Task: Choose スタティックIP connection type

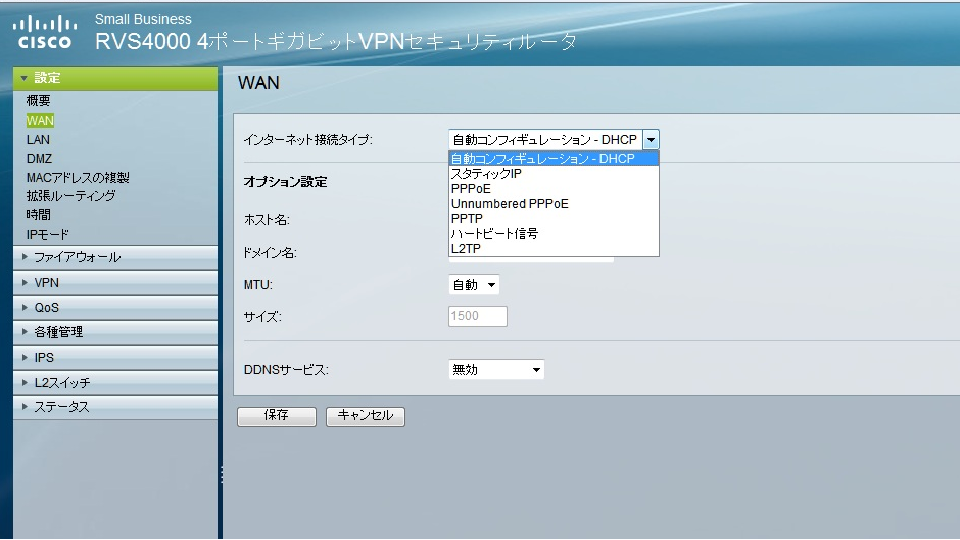Action: tap(553, 173)
